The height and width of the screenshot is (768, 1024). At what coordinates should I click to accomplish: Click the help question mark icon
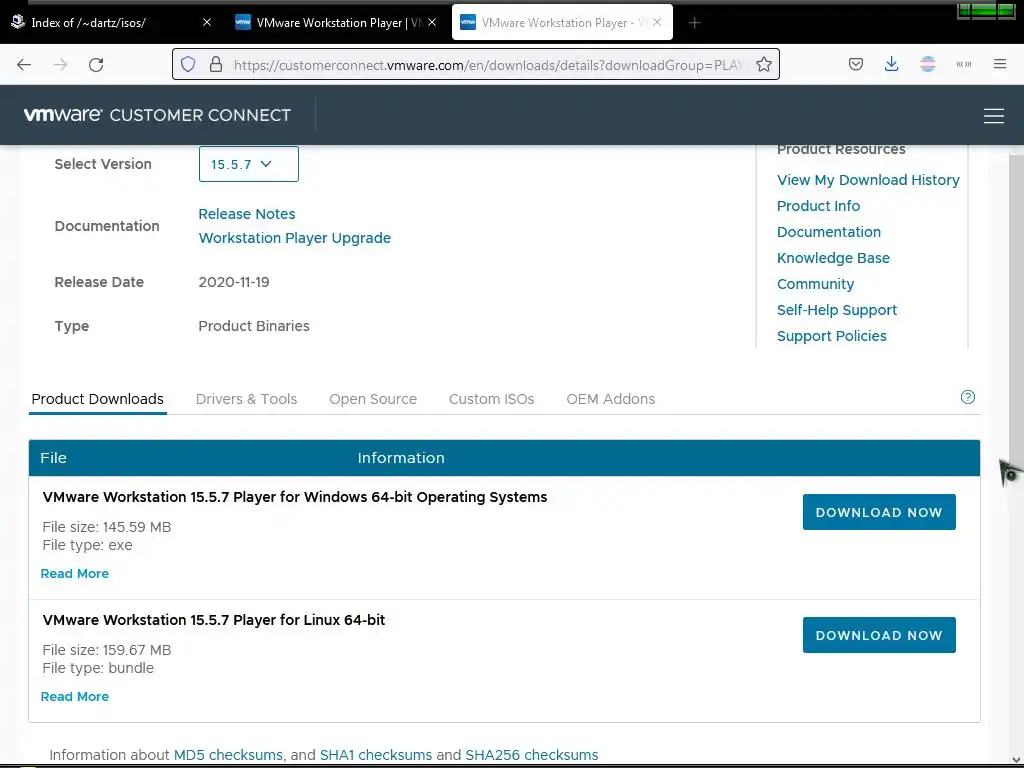click(967, 397)
